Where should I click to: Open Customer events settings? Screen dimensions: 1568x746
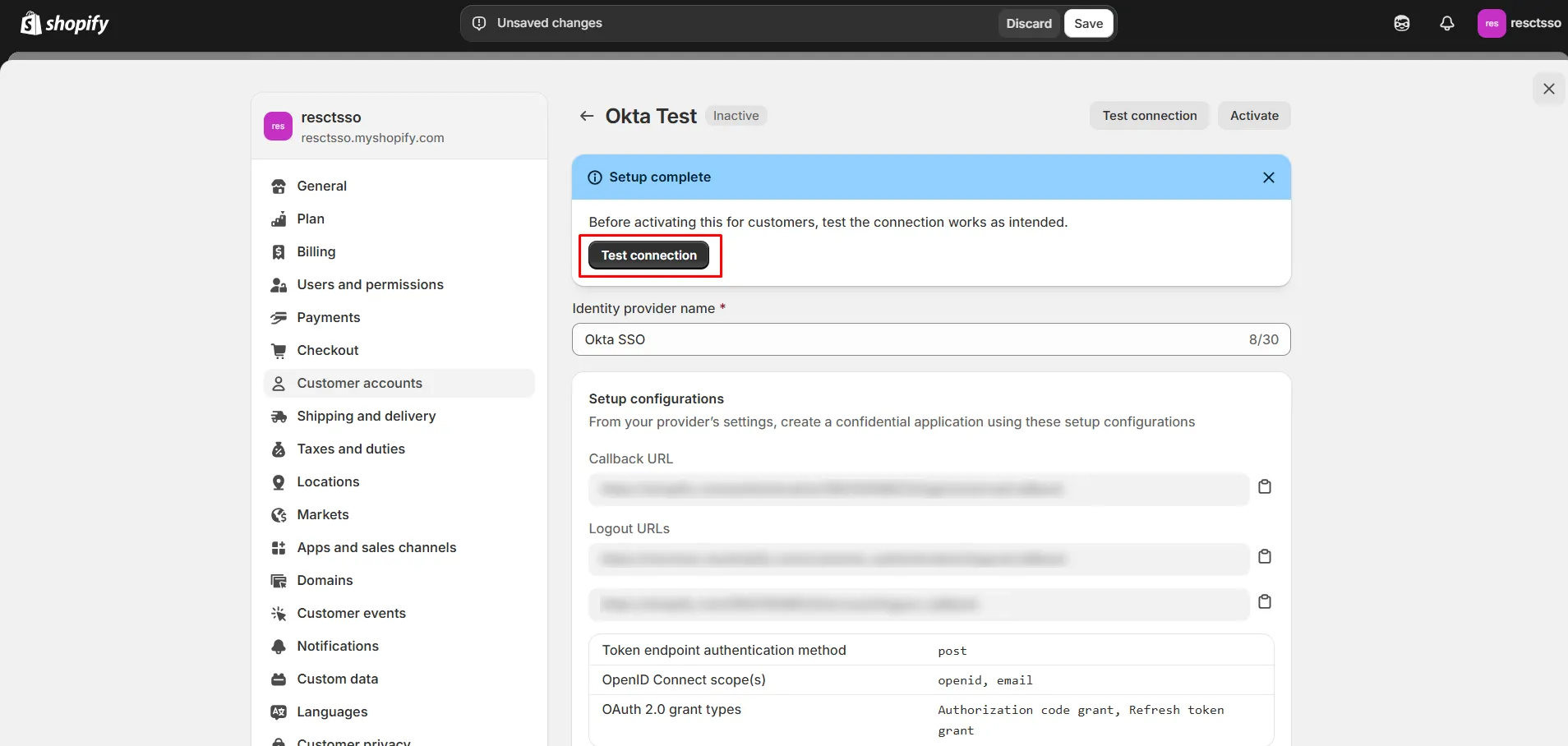click(399, 614)
